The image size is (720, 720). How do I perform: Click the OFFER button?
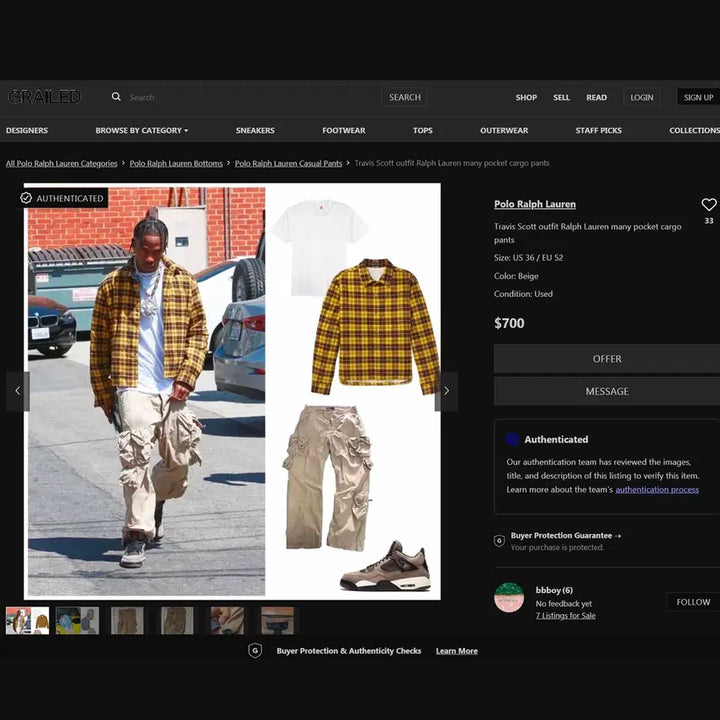[x=607, y=359]
